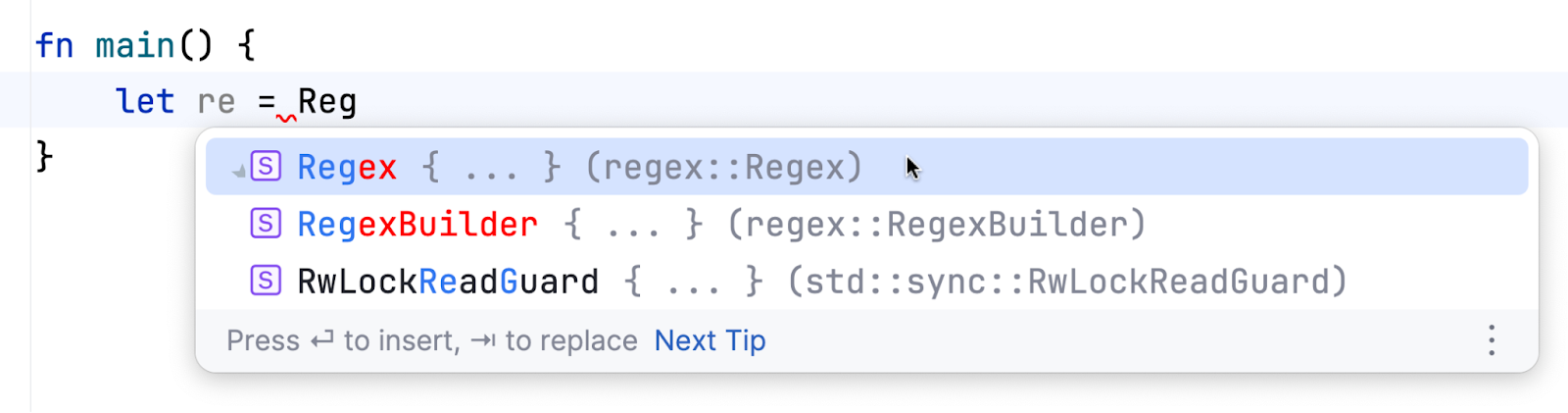Select the Regex completion suggestion
The image size is (1568, 413).
pyautogui.click(x=347, y=168)
